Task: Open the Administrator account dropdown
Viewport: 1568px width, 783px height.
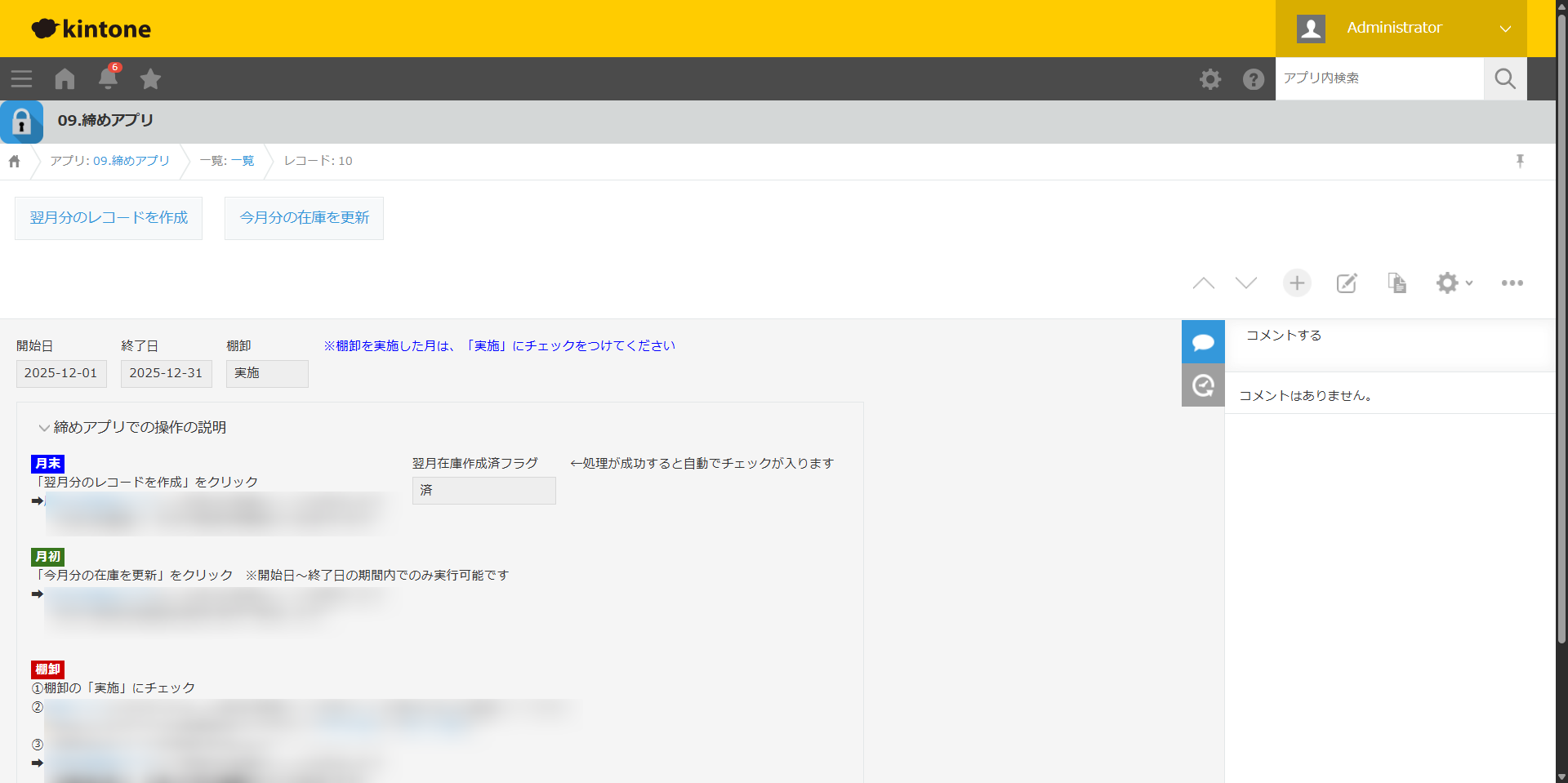Action: pos(1401,29)
